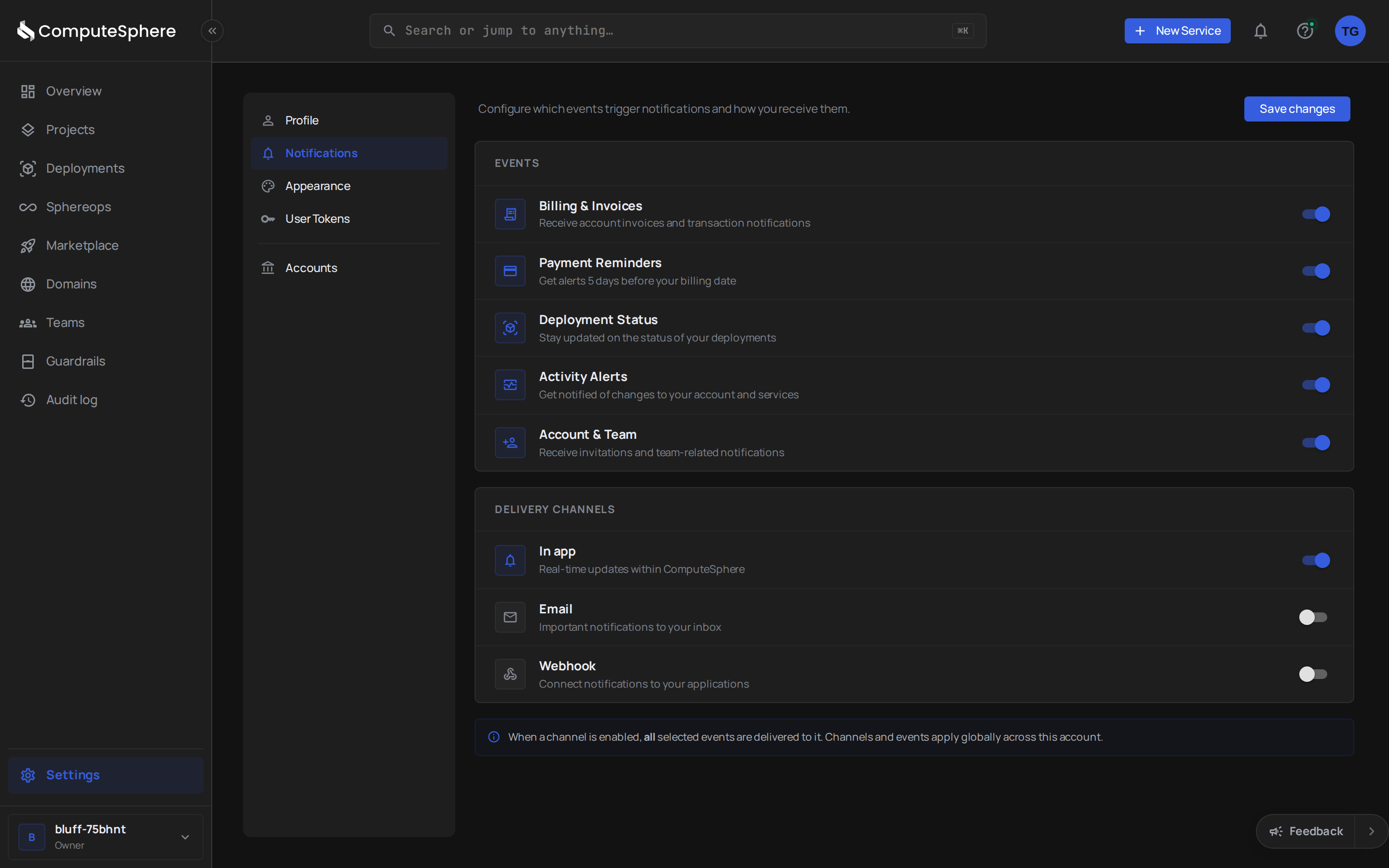
Task: Enable Email delivery toggle
Action: tap(1313, 617)
